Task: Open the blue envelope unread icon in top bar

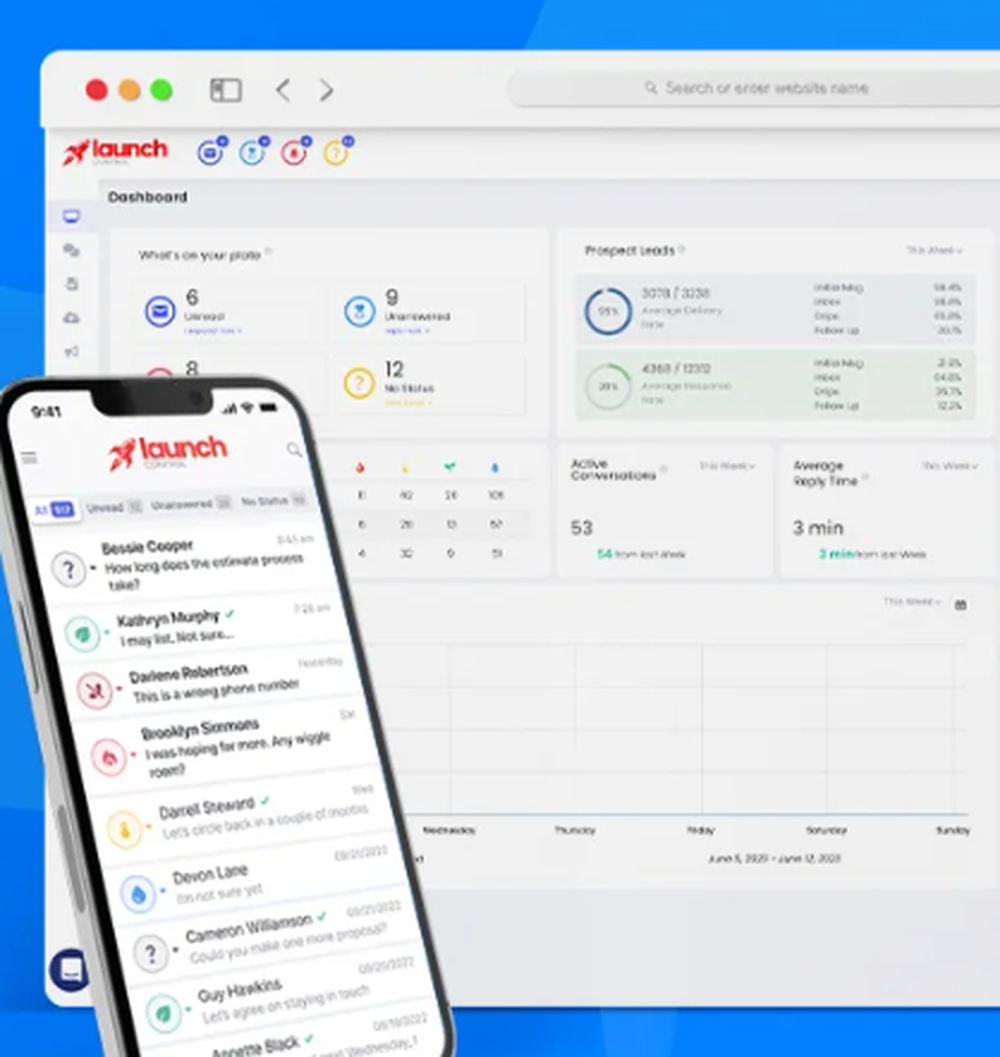Action: tap(211, 152)
